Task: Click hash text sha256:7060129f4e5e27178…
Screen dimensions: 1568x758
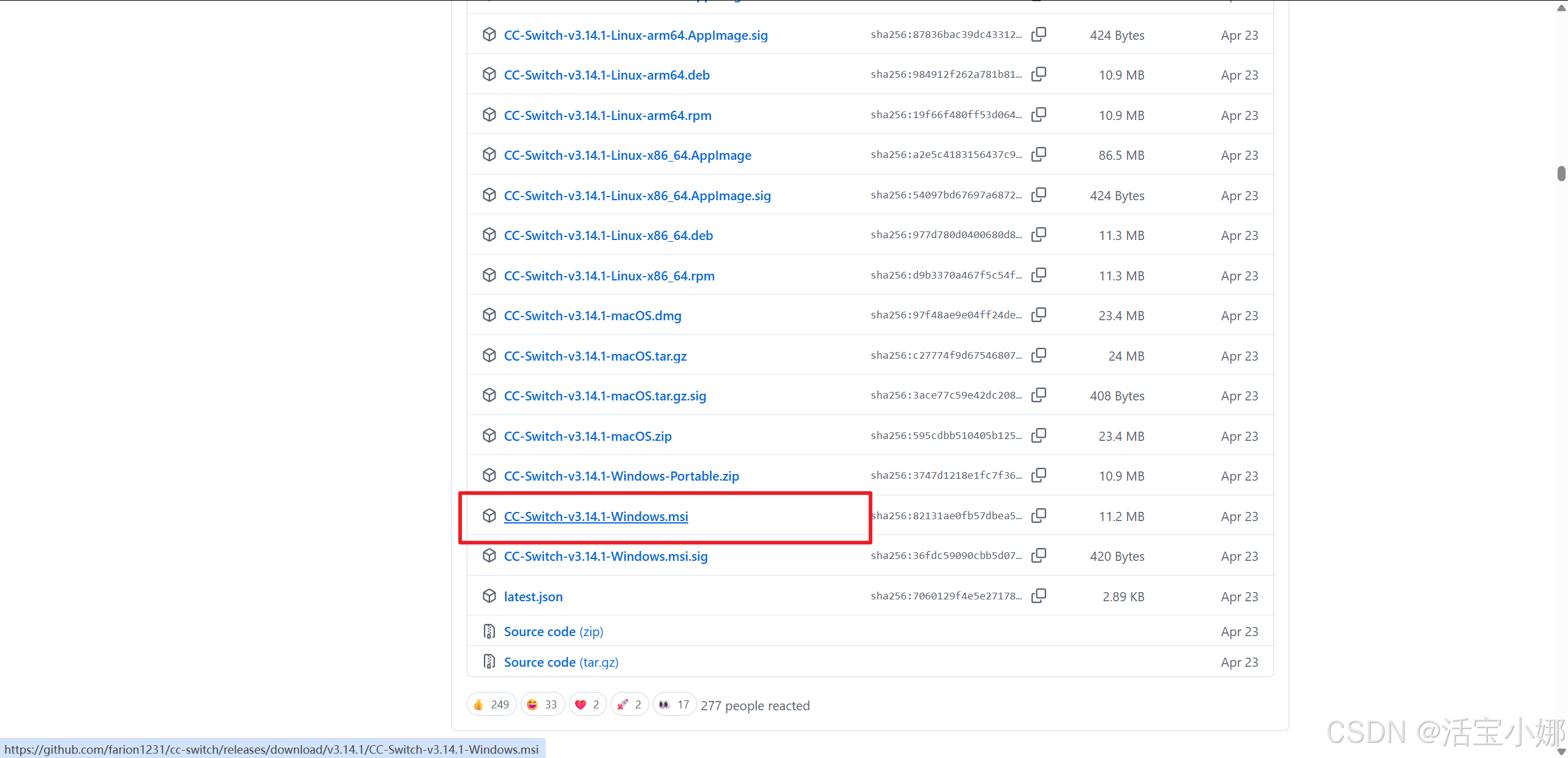Action: (x=946, y=596)
